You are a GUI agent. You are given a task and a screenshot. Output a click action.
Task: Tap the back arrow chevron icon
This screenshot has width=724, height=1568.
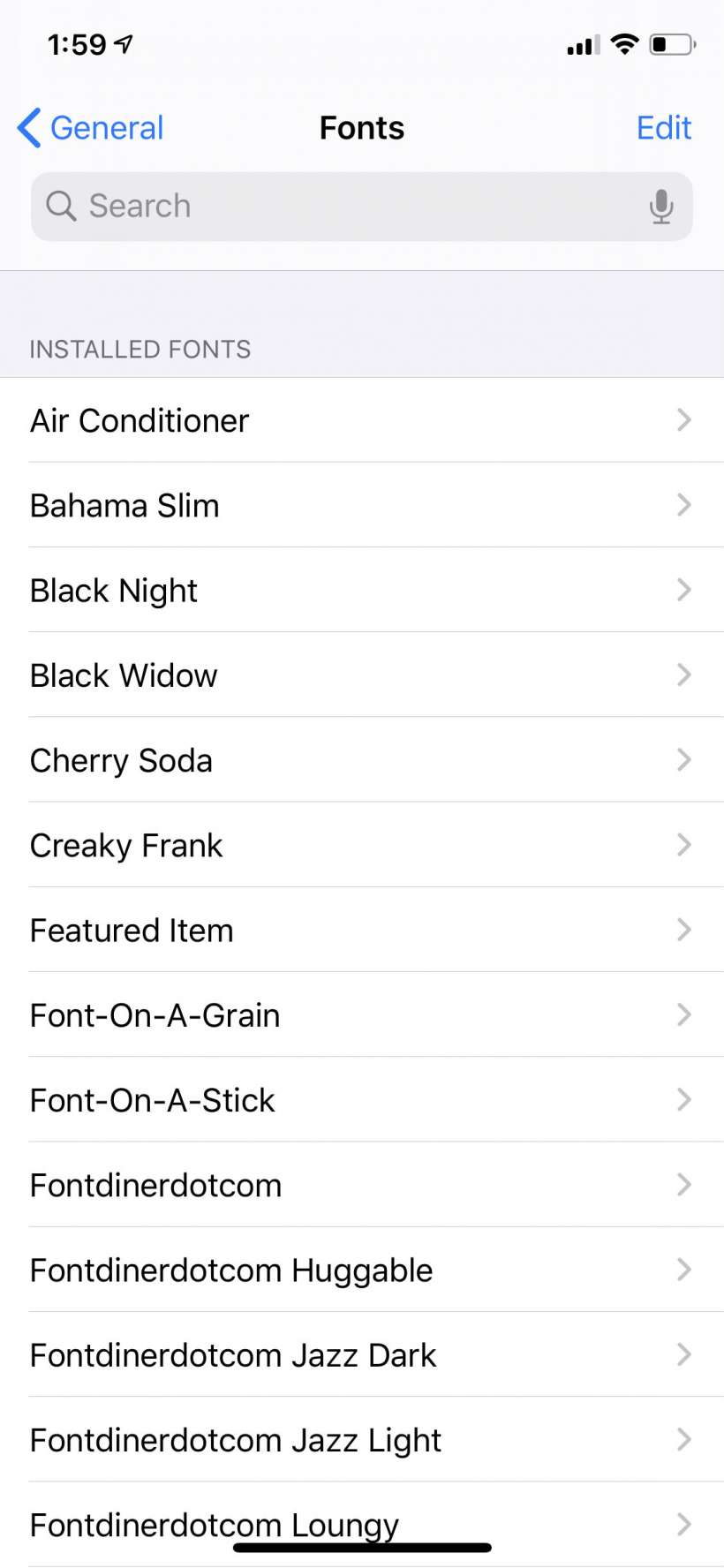pos(29,128)
